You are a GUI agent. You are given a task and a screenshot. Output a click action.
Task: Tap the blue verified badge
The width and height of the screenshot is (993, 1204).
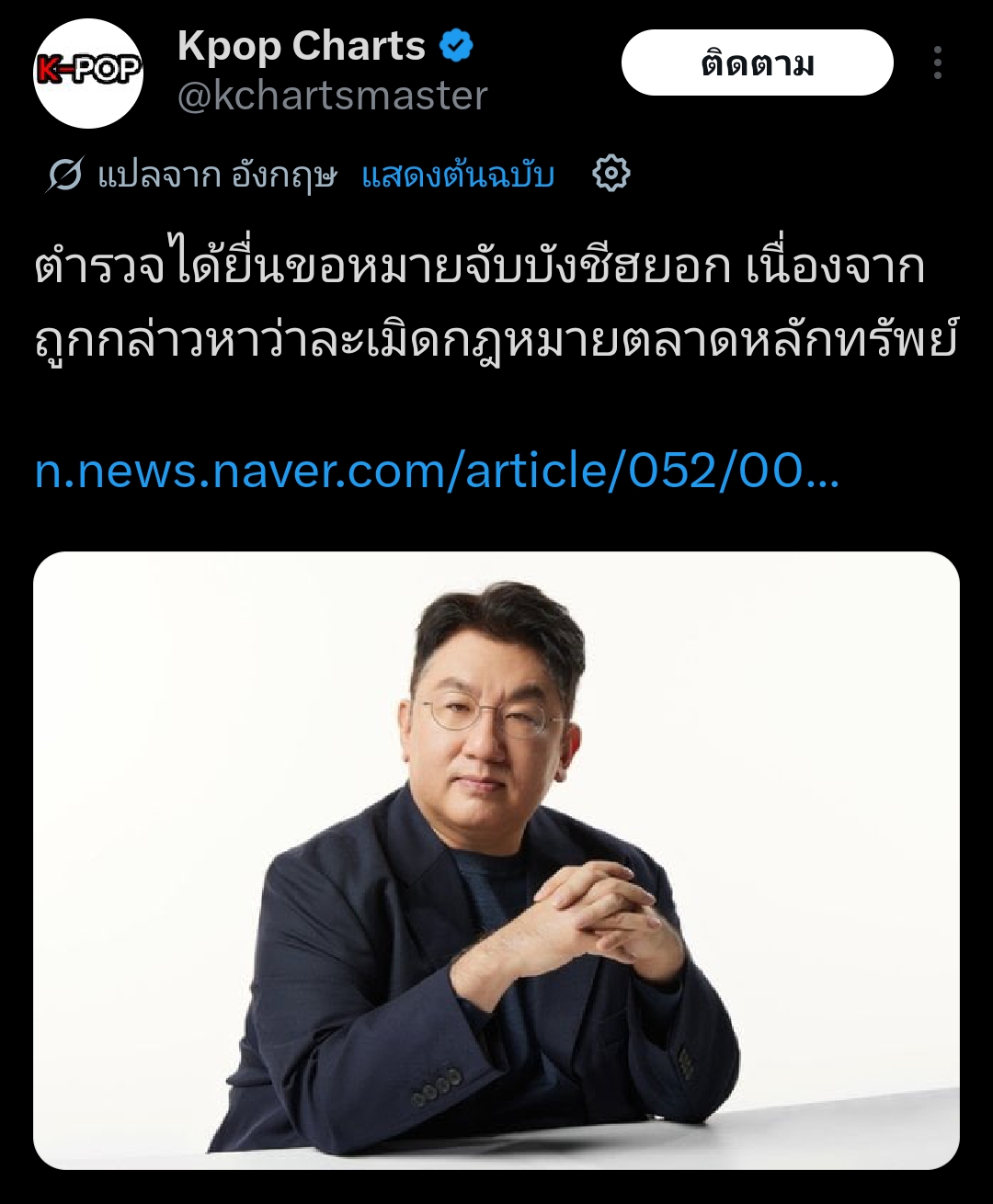tap(456, 46)
